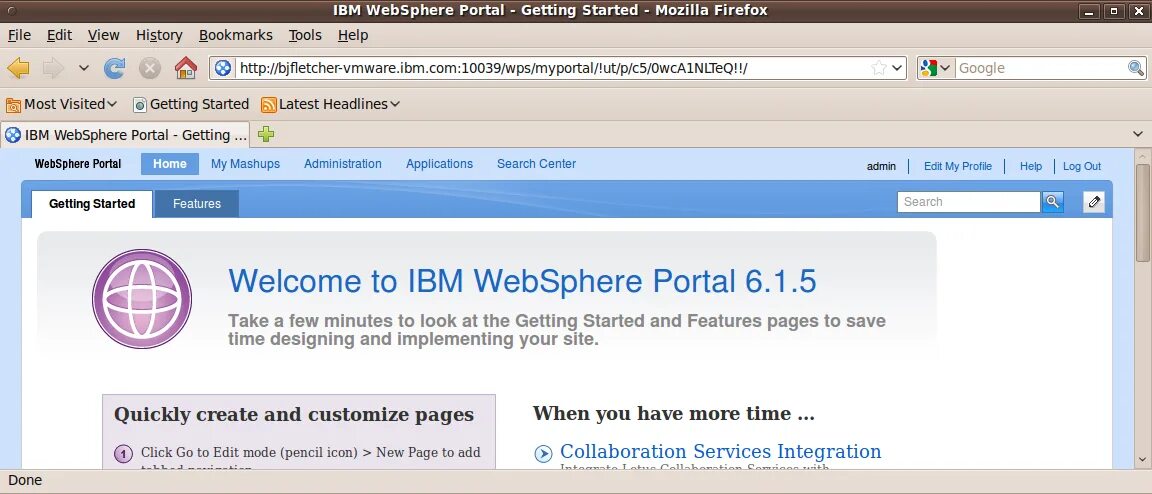Open the Tools menu
1152x494 pixels.
pos(305,35)
